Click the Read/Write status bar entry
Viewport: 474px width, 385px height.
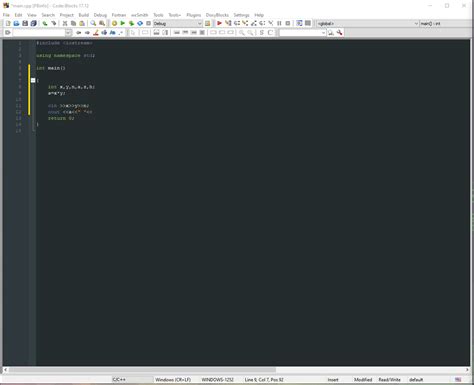tap(389, 380)
